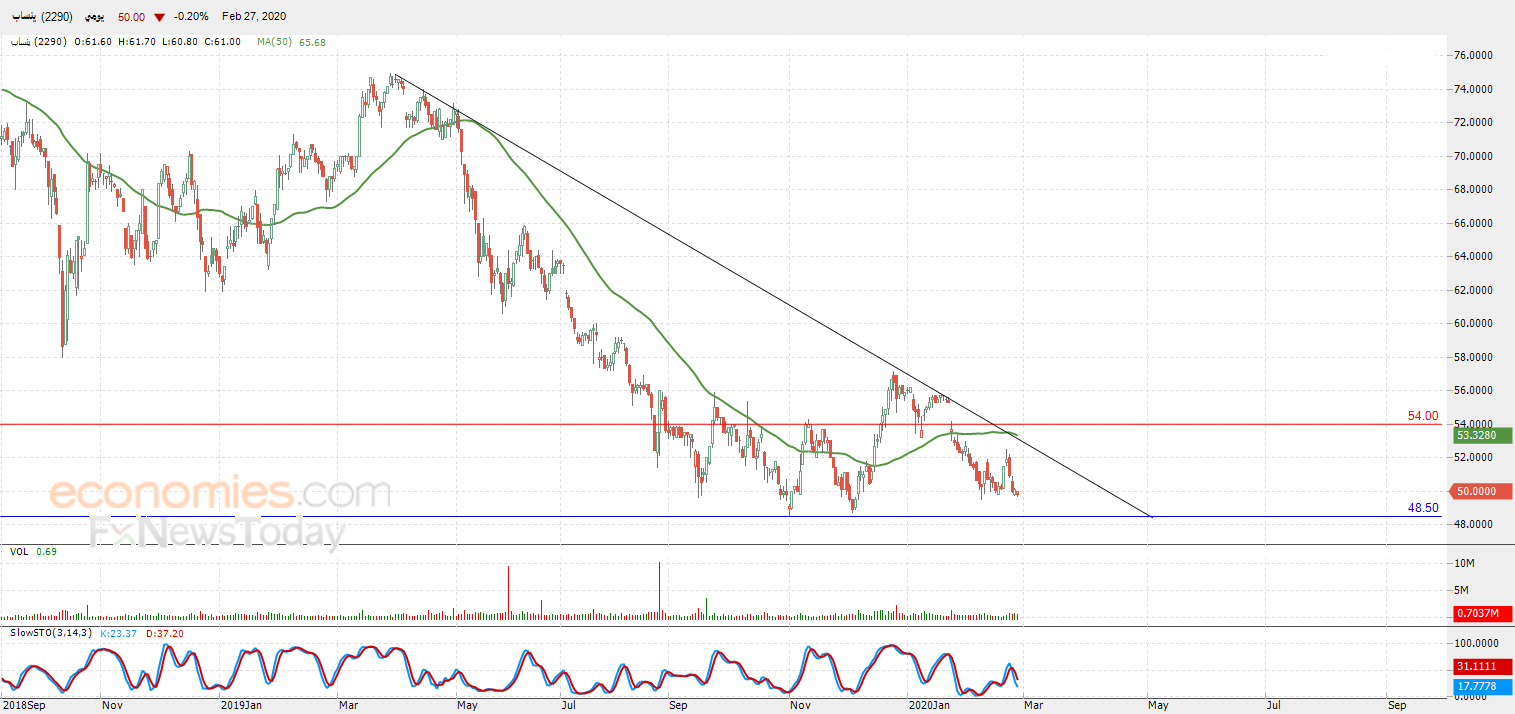Image resolution: width=1515 pixels, height=714 pixels.
Task: Click the H:61.70 high value
Action: (136, 42)
